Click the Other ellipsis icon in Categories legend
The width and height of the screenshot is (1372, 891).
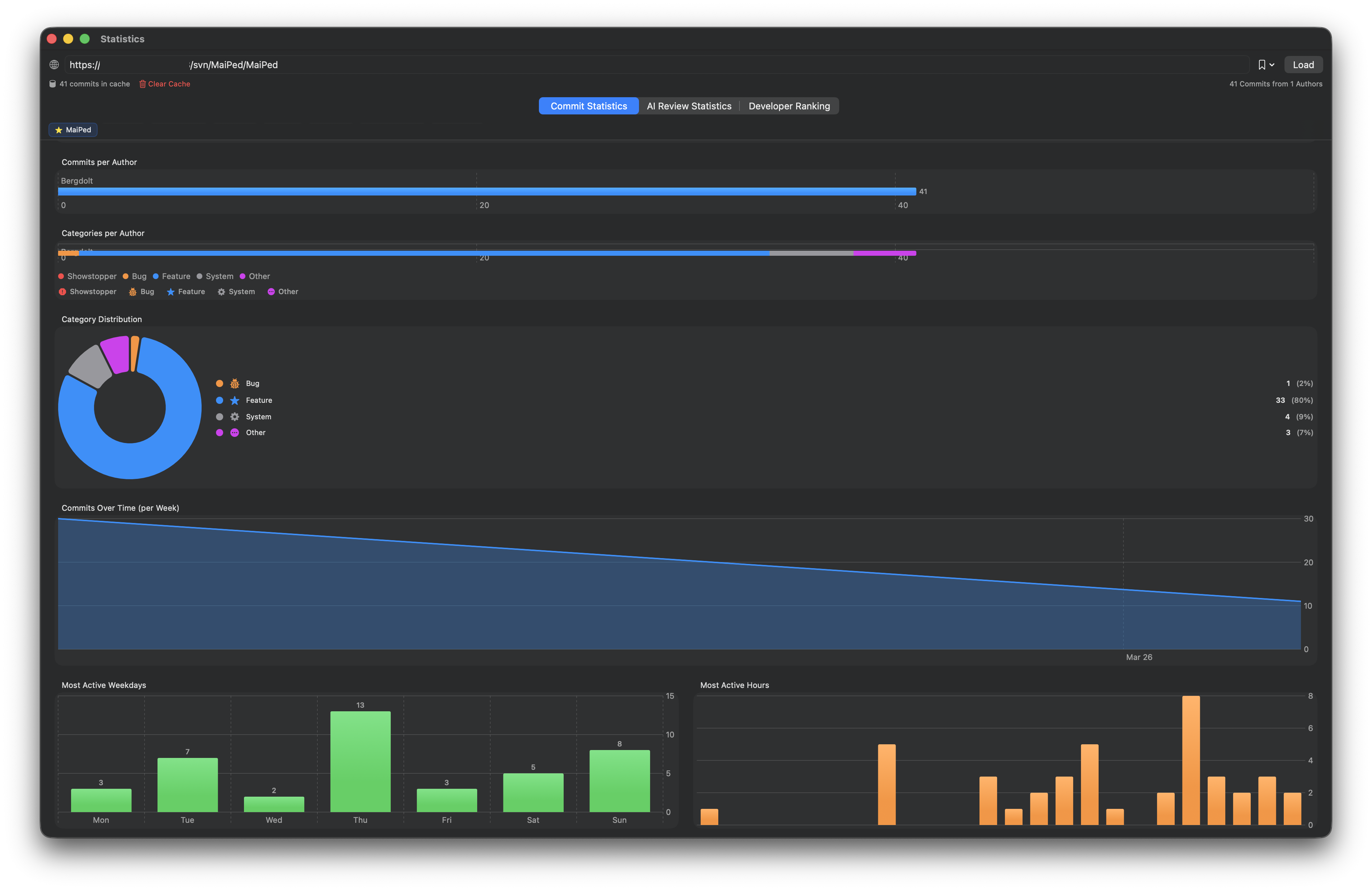[271, 292]
